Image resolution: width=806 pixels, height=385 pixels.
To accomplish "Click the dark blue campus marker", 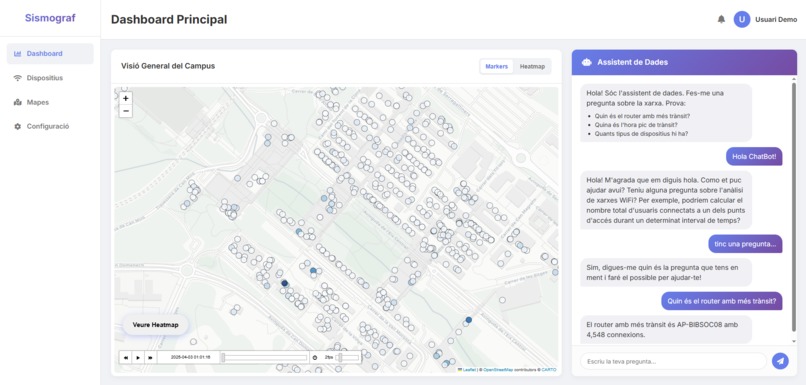I will point(284,283).
